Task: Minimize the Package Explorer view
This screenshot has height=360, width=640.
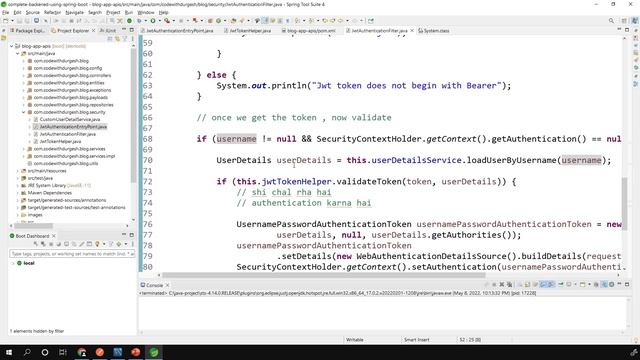Action: (124, 30)
